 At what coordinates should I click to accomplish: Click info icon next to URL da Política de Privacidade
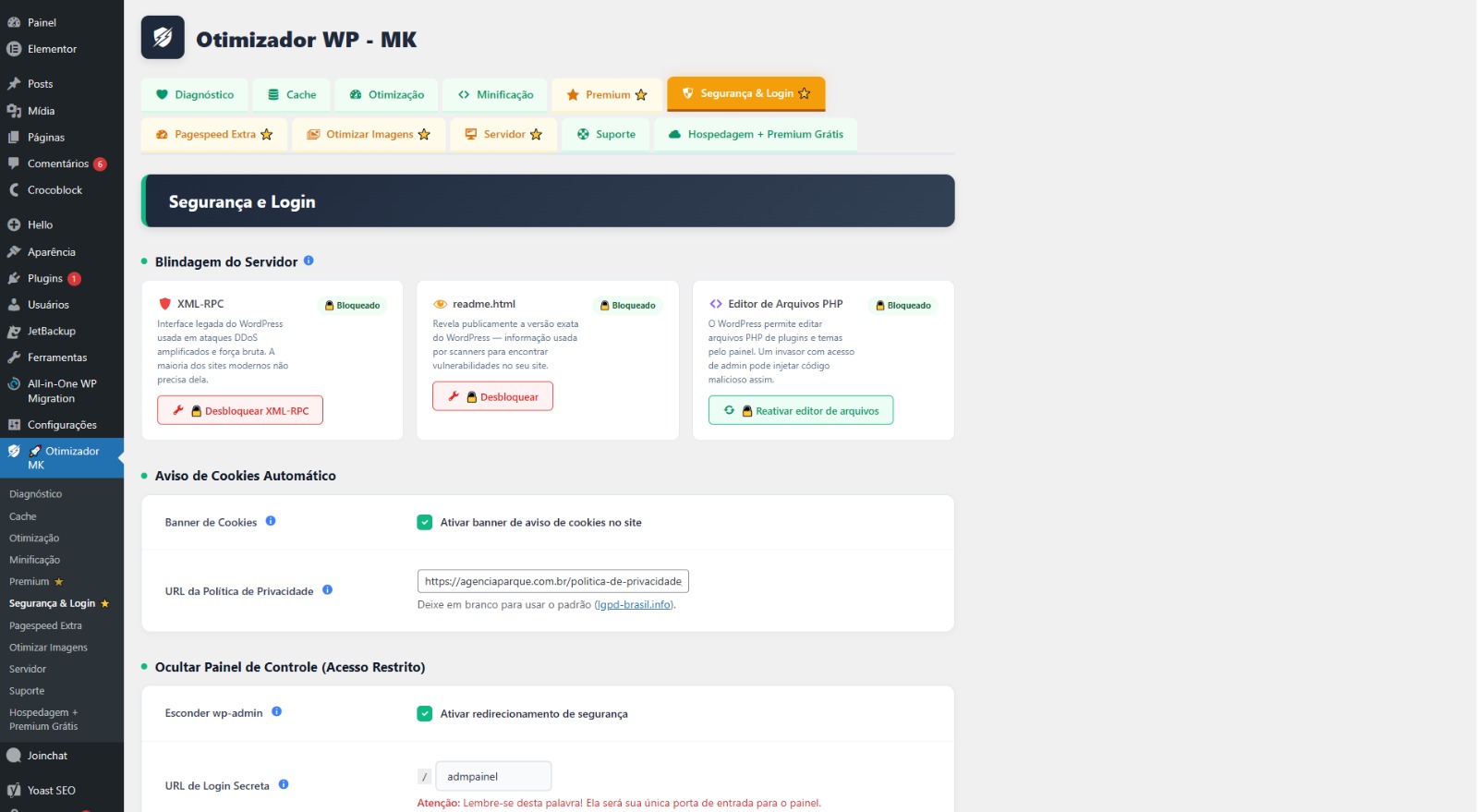point(327,589)
